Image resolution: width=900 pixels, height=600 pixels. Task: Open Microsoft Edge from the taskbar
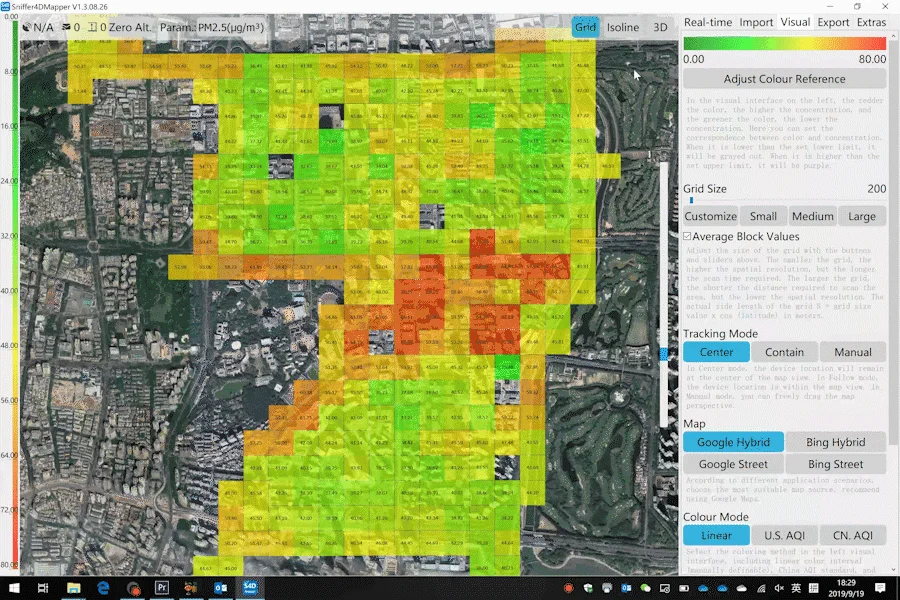pos(102,588)
